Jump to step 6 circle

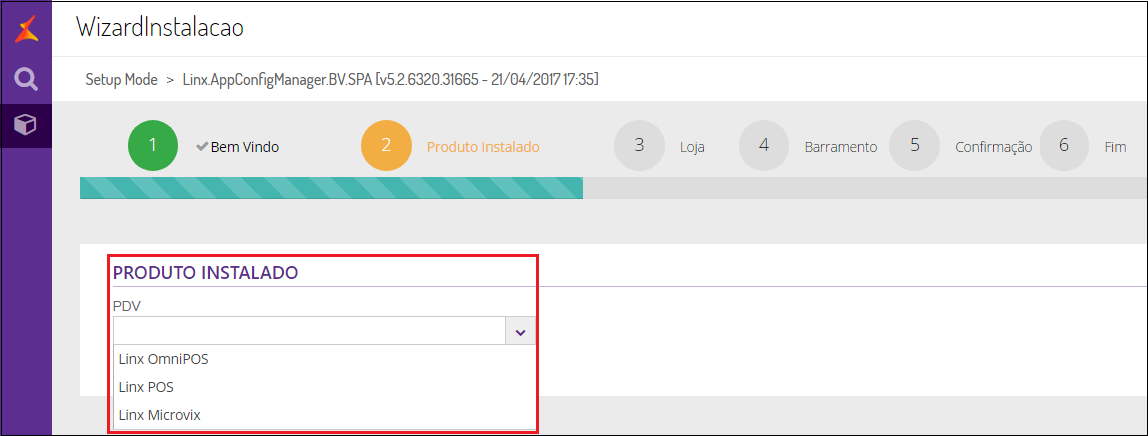point(1064,146)
